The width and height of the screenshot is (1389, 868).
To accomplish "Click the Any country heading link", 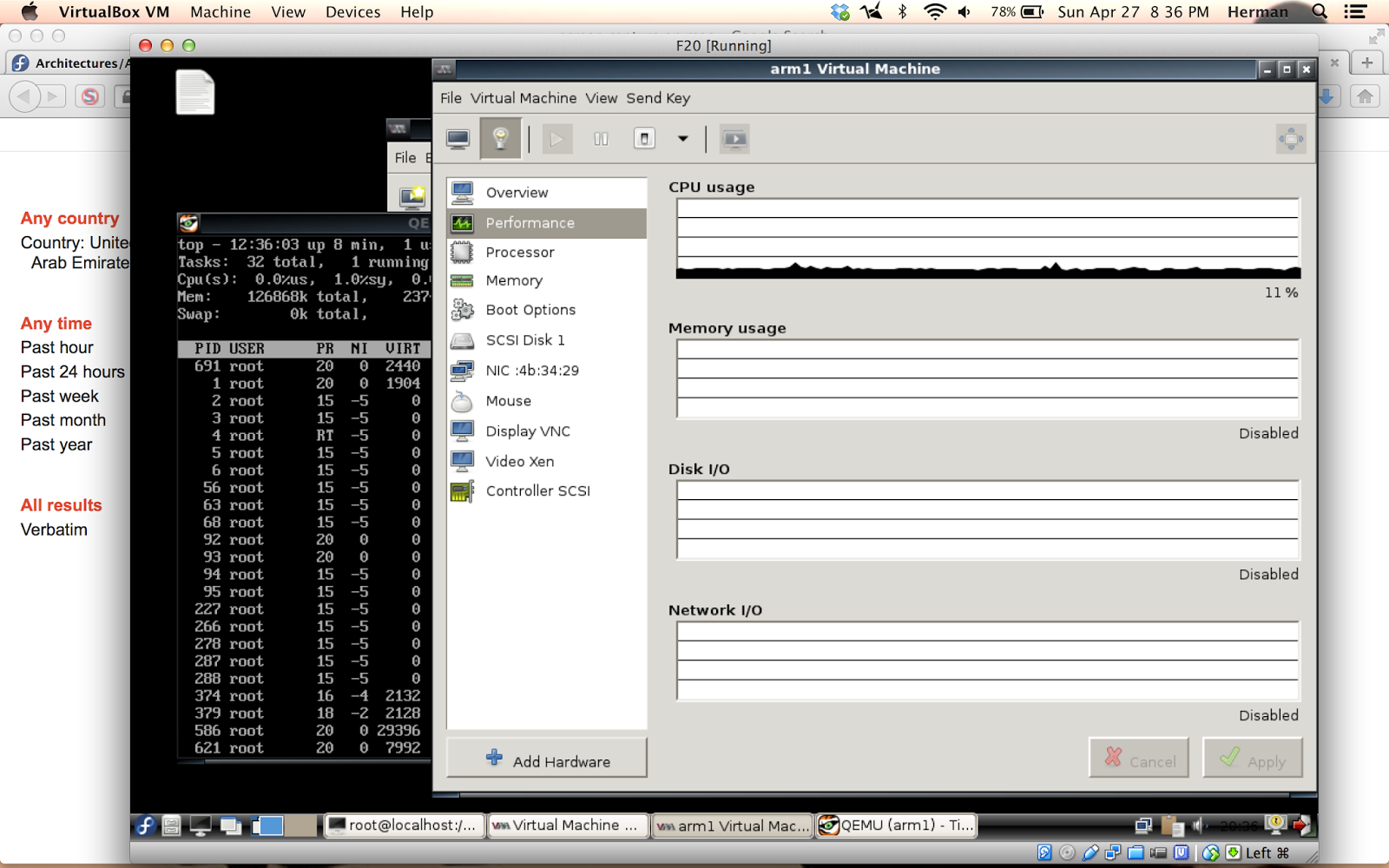I will [x=70, y=219].
